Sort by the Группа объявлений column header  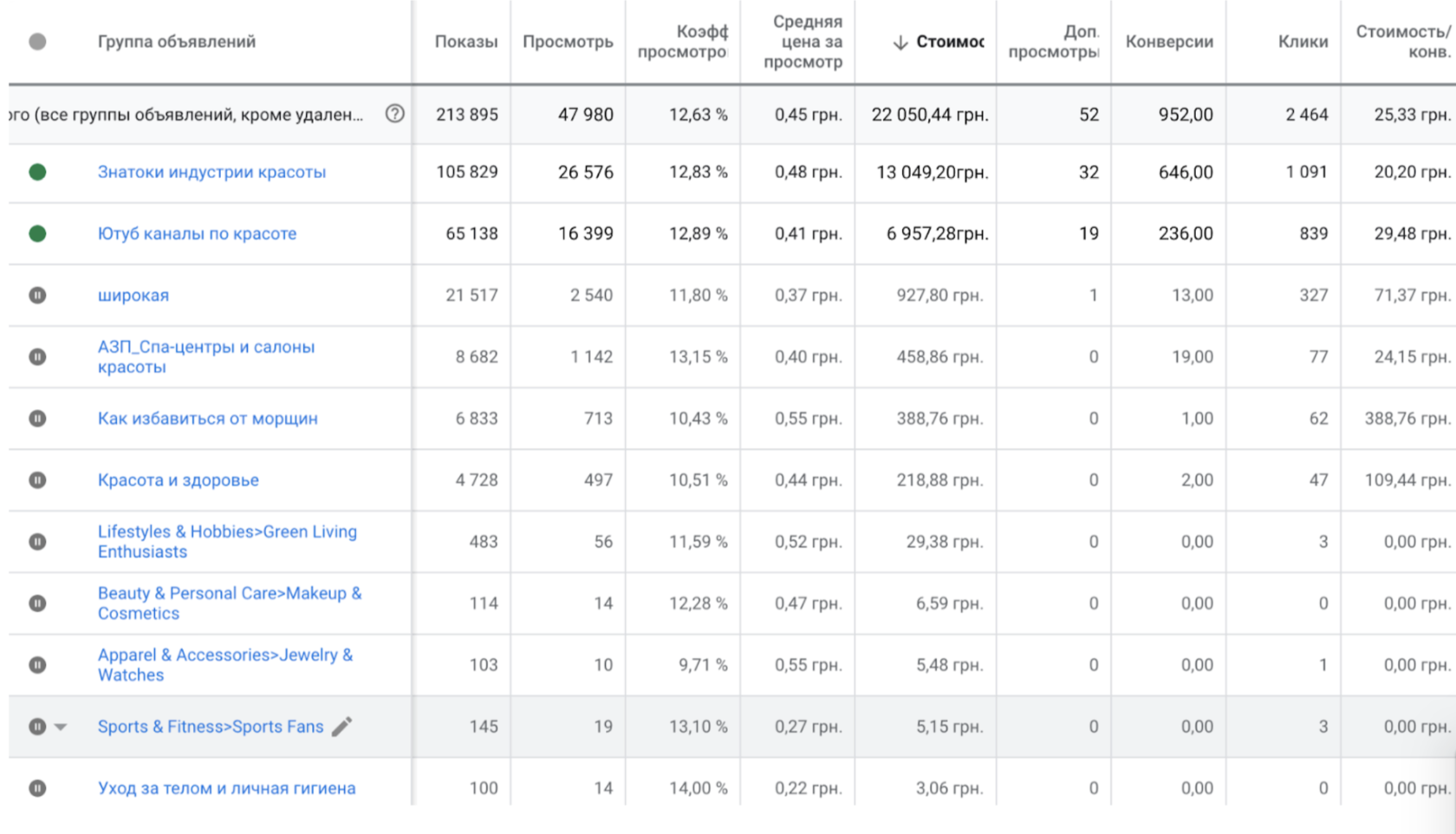(177, 42)
